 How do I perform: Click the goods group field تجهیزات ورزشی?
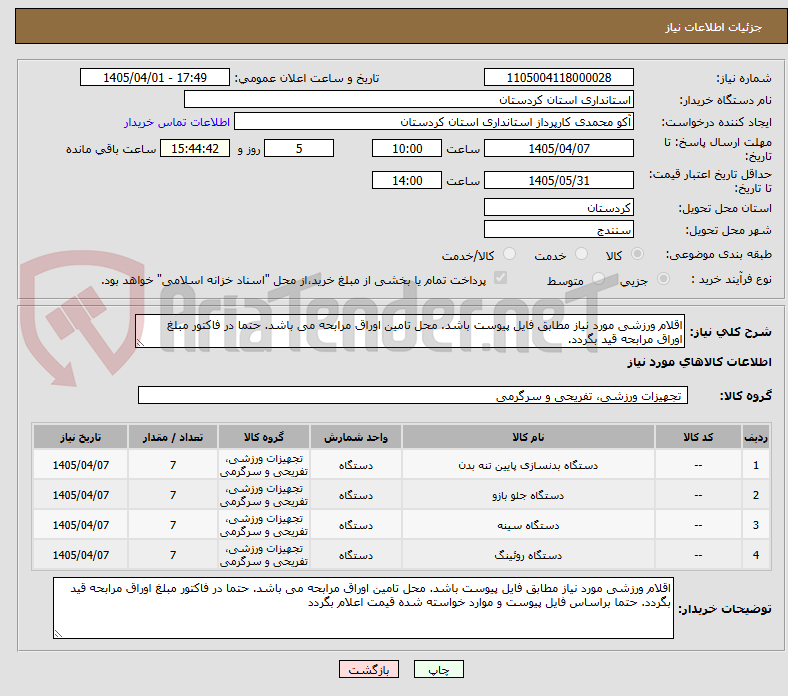(413, 395)
